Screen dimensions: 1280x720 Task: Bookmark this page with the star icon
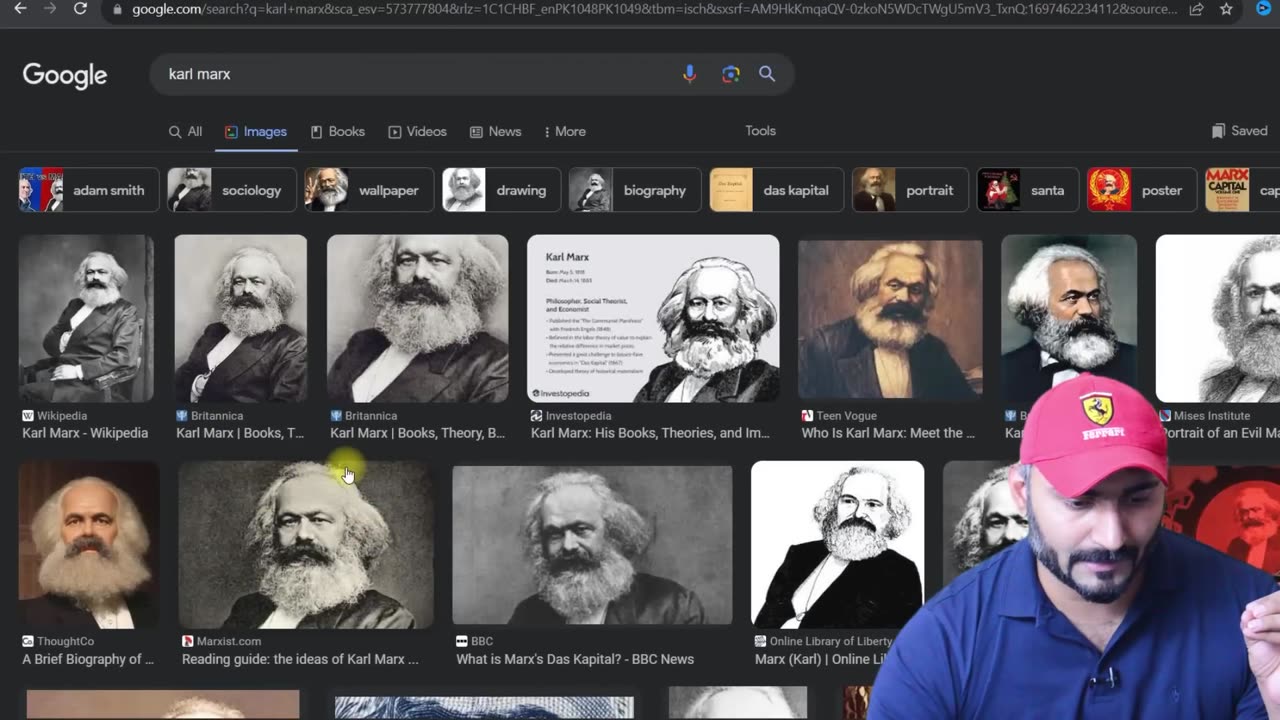click(x=1226, y=9)
